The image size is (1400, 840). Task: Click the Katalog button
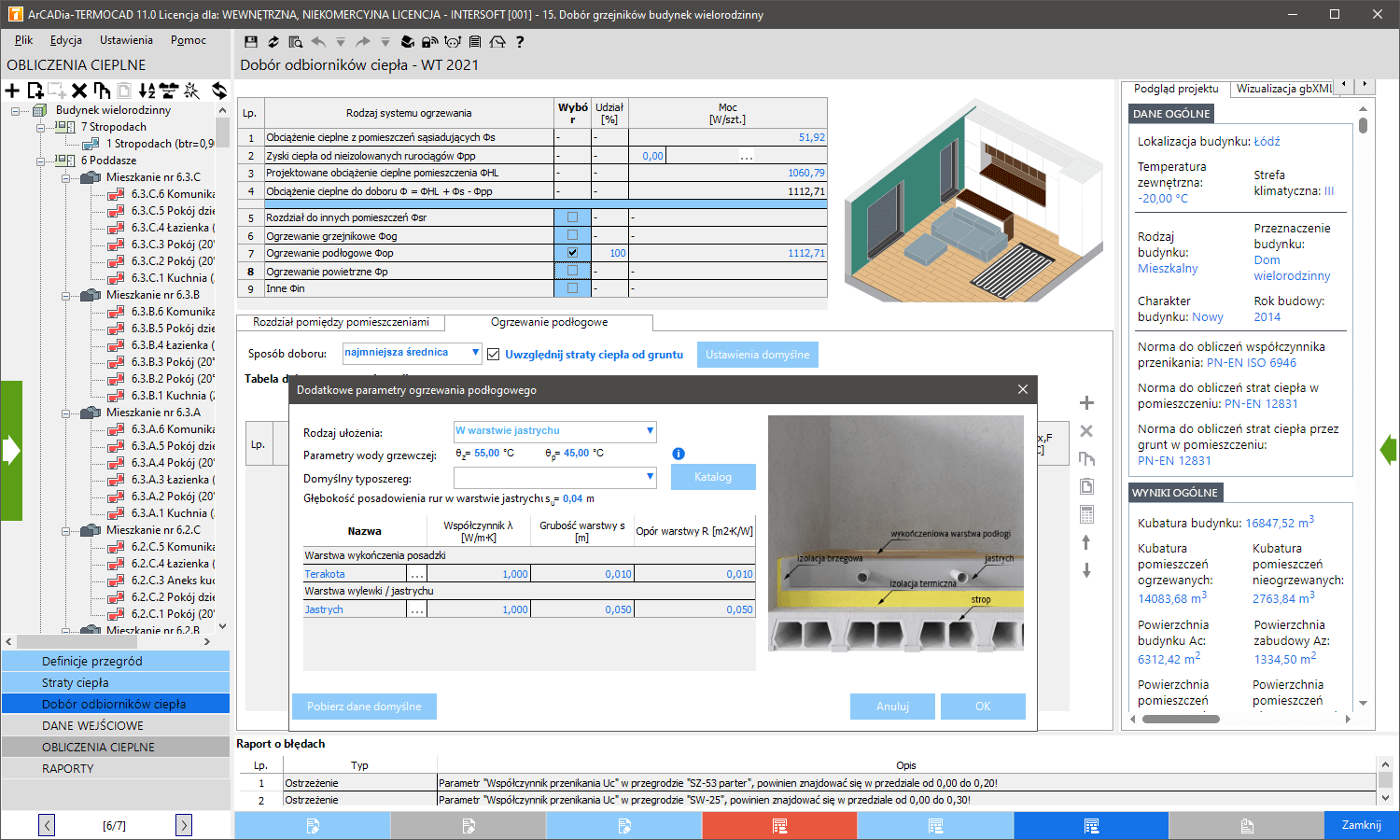click(x=713, y=477)
